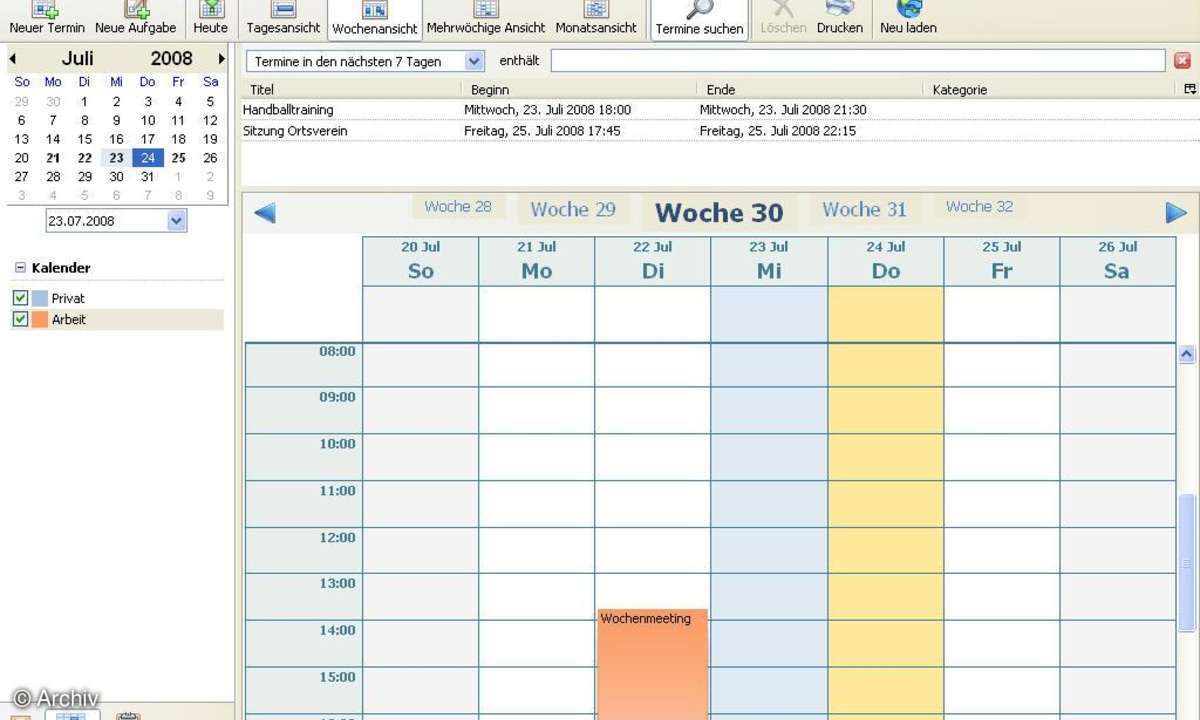Click the Arbeit orange color swatch
Viewport: 1200px width, 720px height.
point(40,319)
